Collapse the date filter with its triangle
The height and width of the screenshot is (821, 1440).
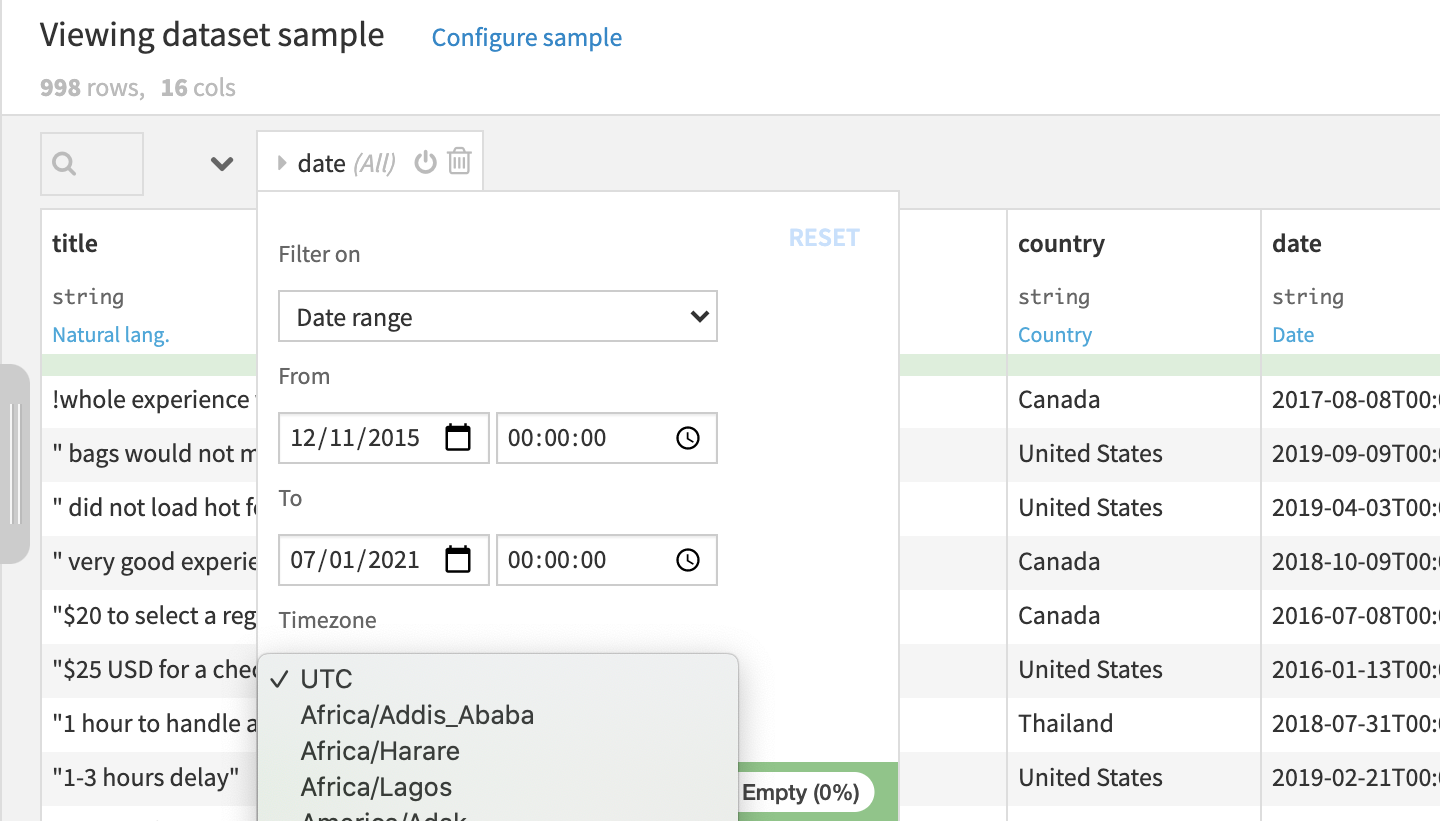282,163
